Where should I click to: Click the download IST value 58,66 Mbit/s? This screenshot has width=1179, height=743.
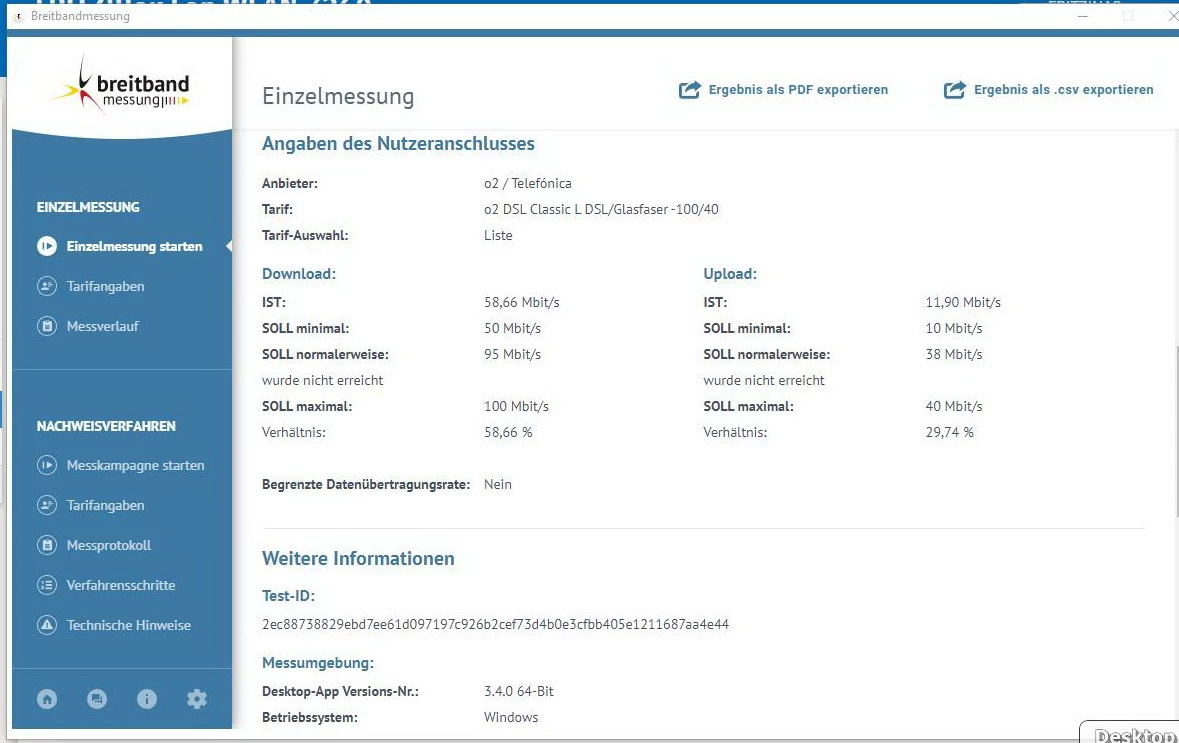pyautogui.click(x=522, y=302)
